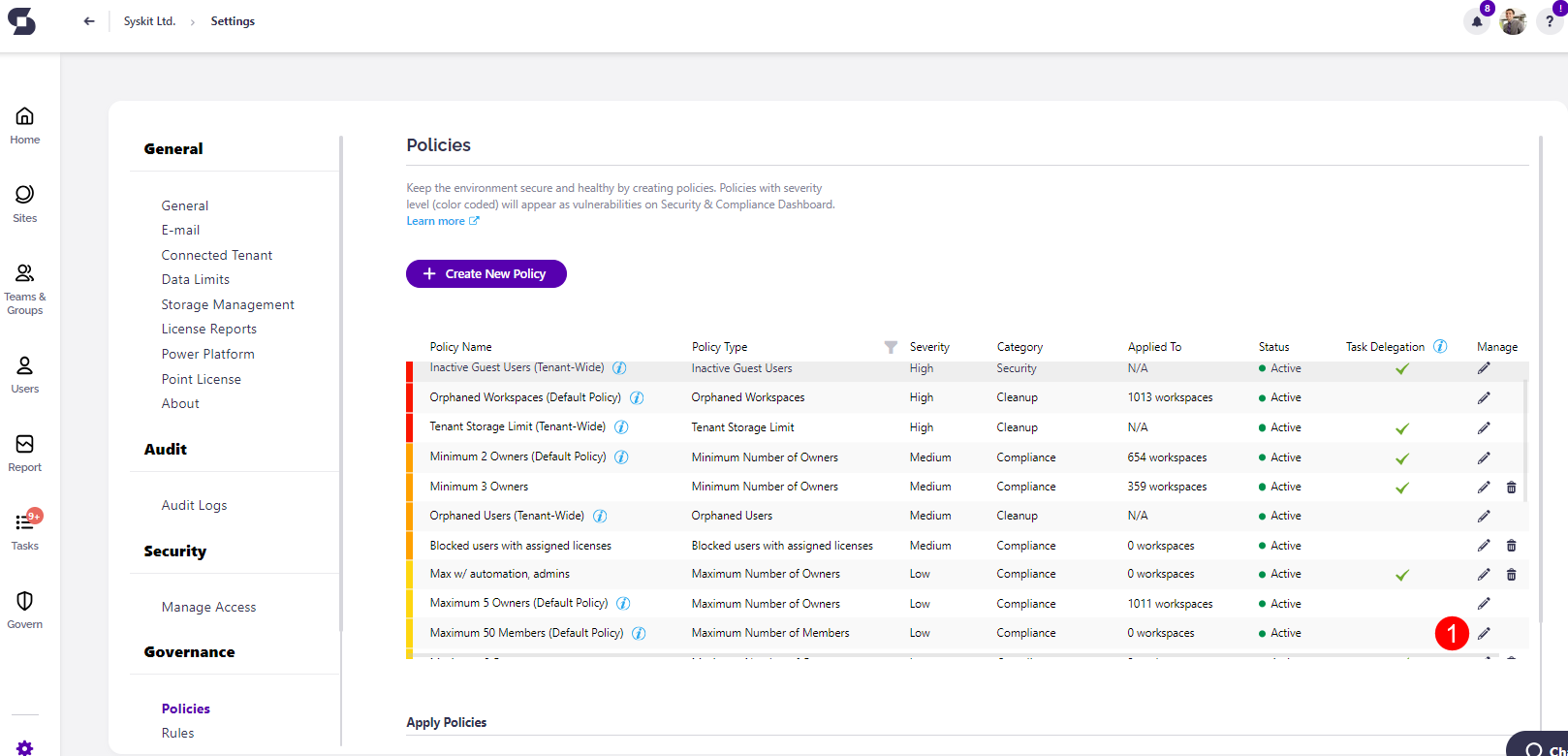Sort by Applied To column header

point(1154,347)
